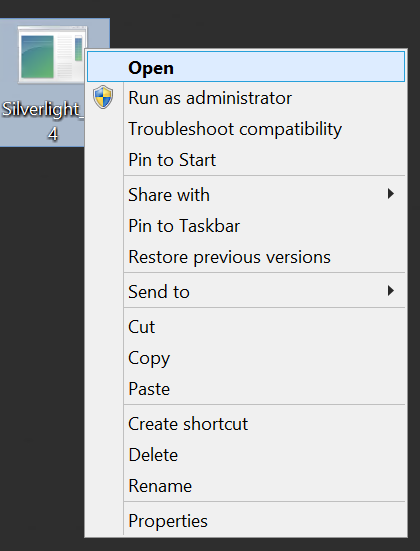Cut the selected file
Viewport: 420px width, 551px height.
(246, 327)
